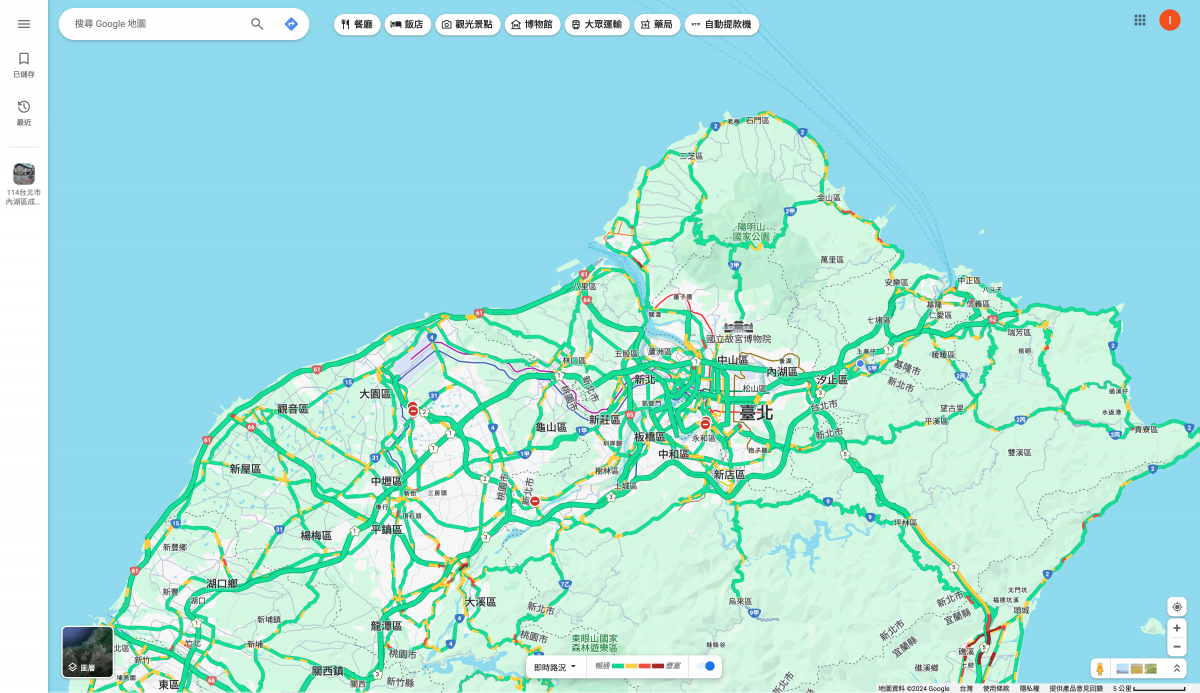Open the 即時路況 traffic dropdown
This screenshot has width=1200, height=693.
[x=555, y=667]
